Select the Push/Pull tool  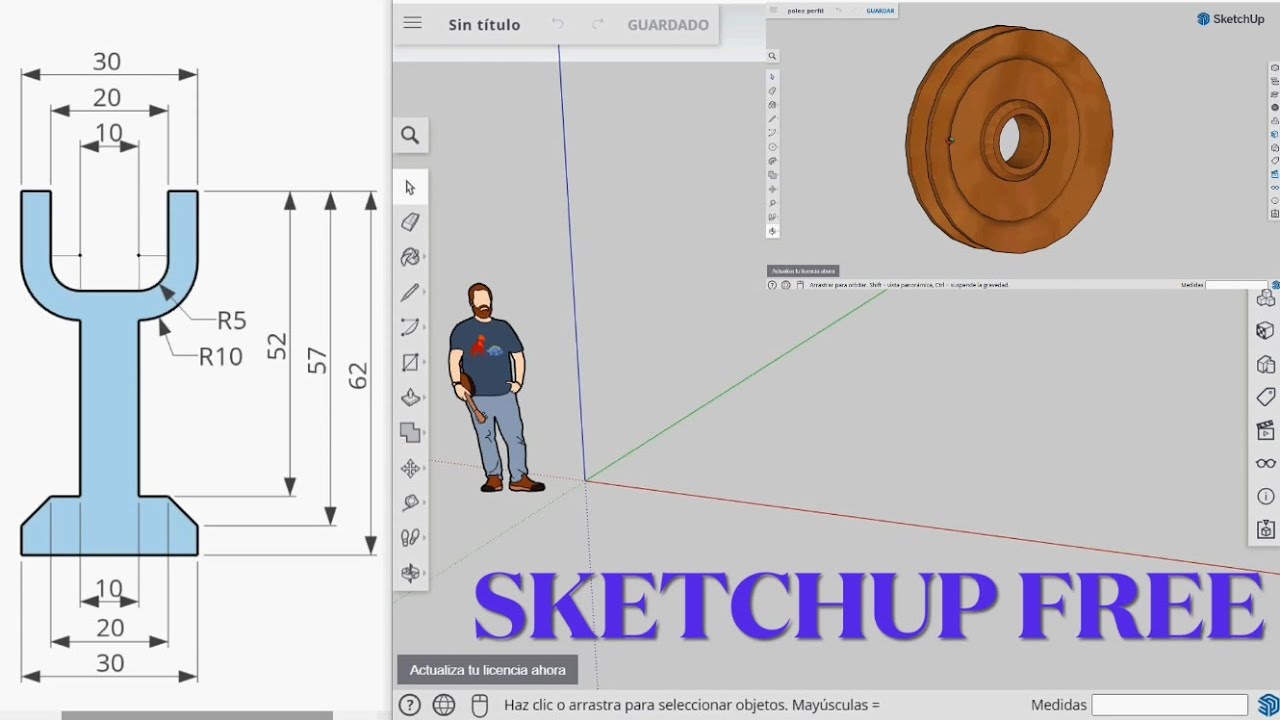pyautogui.click(x=410, y=397)
